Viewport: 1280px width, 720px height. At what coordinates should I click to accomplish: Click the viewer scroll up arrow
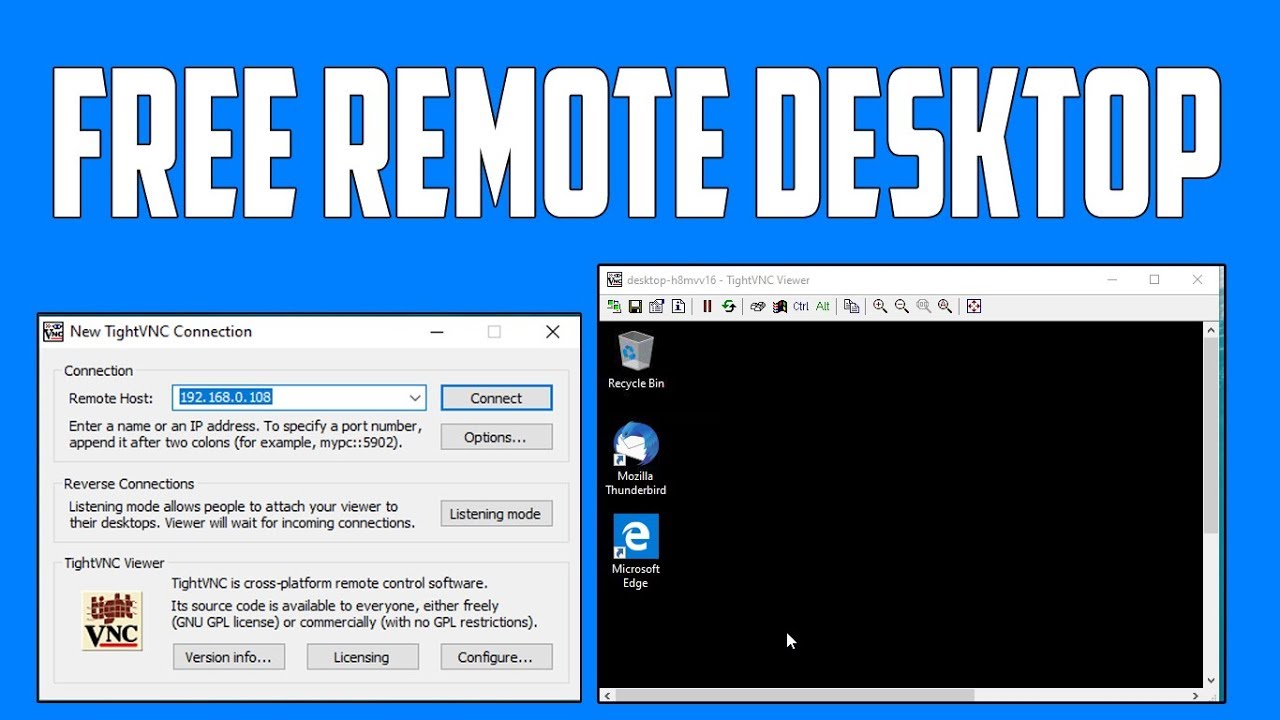point(1211,329)
